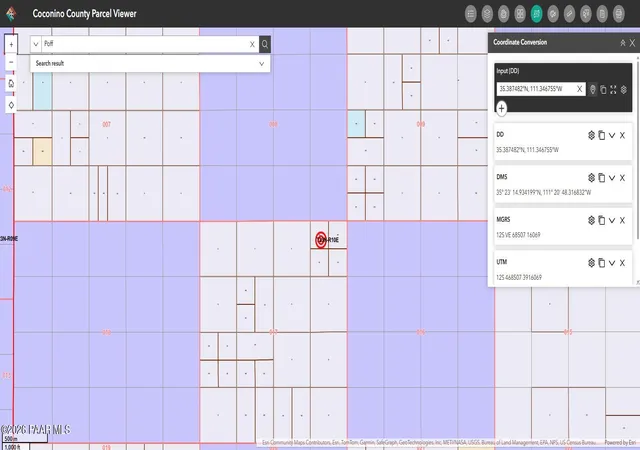The image size is (640, 450).
Task: Expand the UTM output row
Action: tap(612, 263)
